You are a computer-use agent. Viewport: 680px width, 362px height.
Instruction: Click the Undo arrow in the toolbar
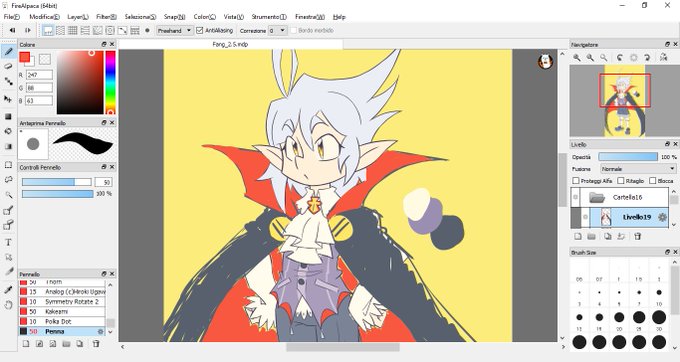click(x=13, y=30)
